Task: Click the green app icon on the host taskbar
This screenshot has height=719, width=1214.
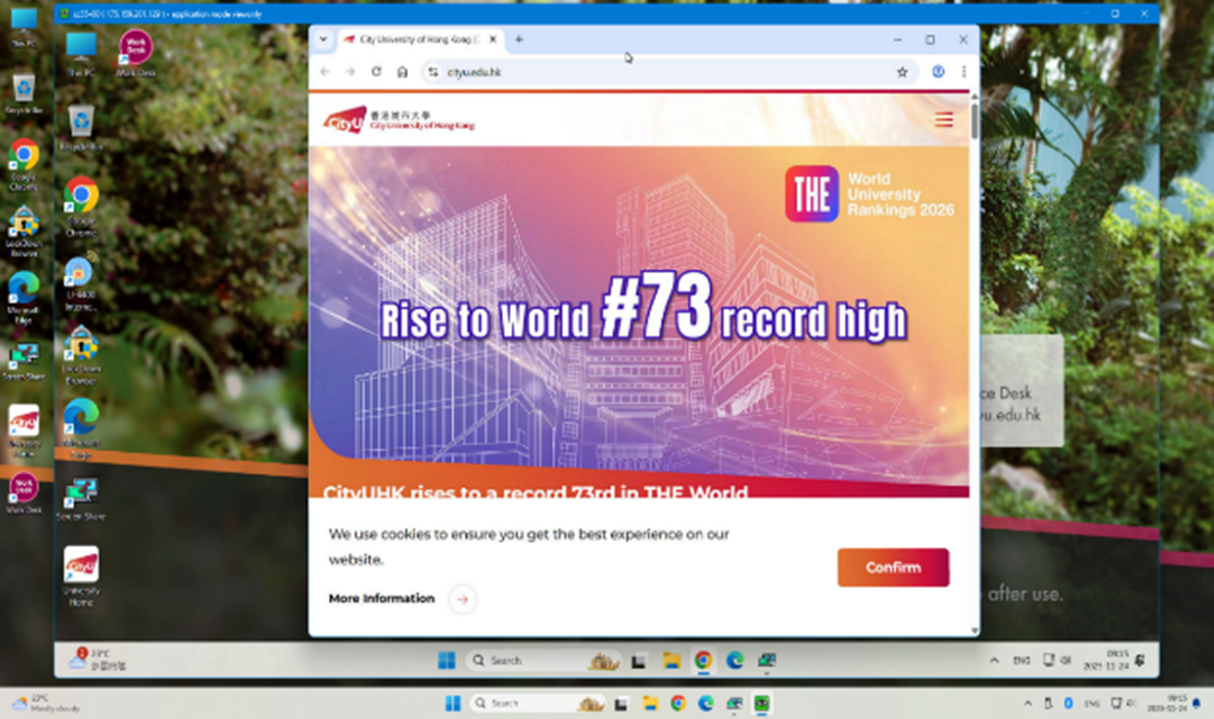Action: coord(761,703)
